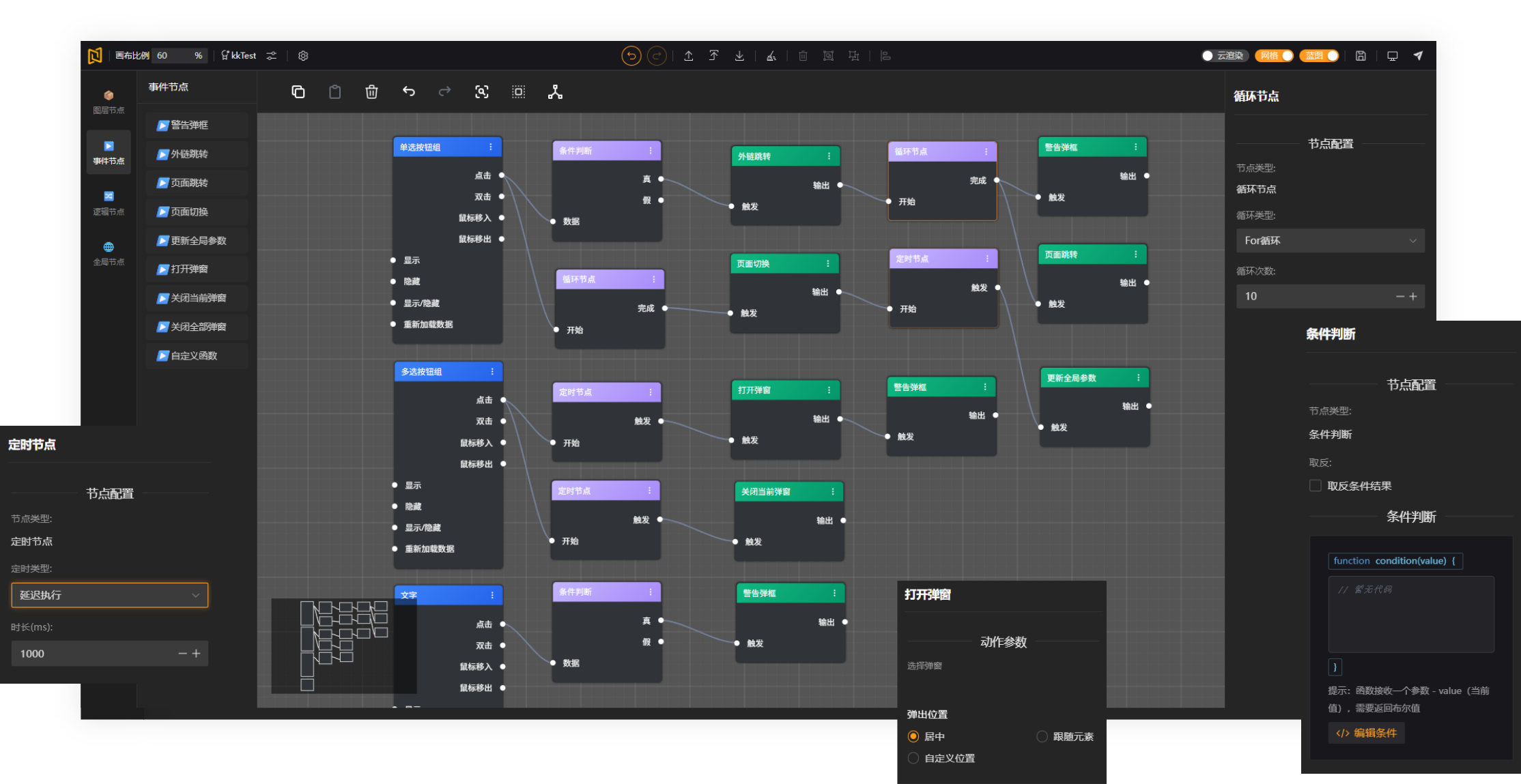The height and width of the screenshot is (784, 1521).
Task: Click the trash icon in canvas toolbar
Action: pyautogui.click(x=371, y=92)
